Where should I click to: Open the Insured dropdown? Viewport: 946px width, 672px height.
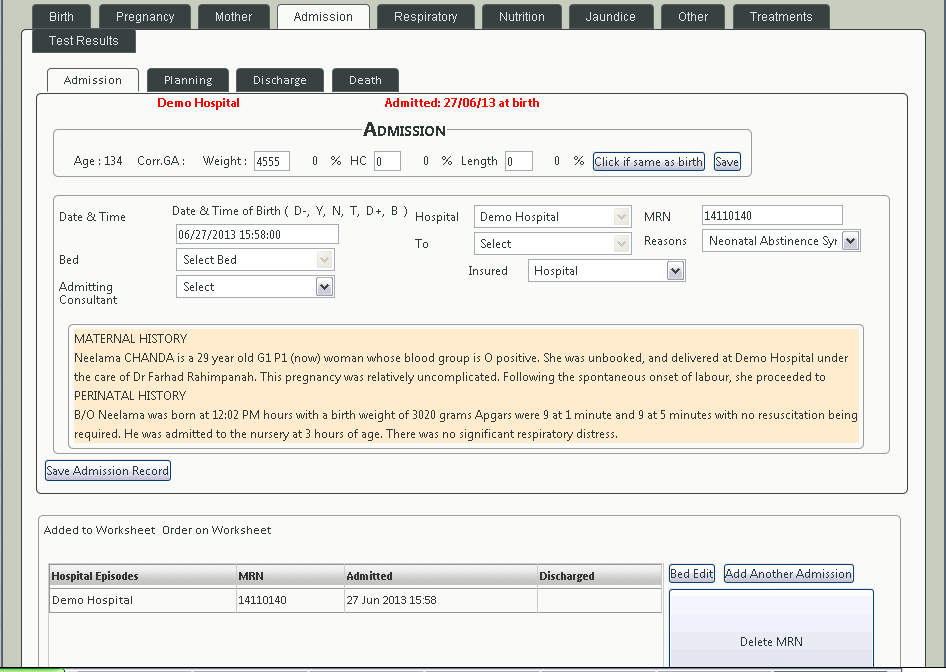606,271
